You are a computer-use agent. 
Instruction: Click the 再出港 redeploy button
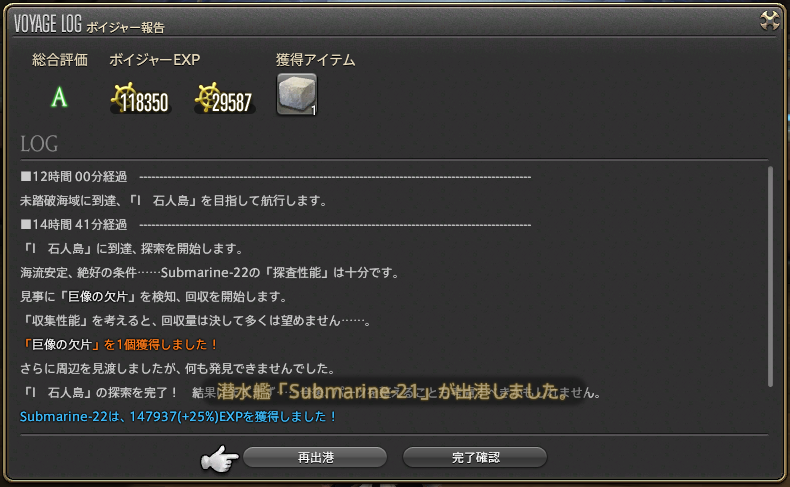(x=315, y=457)
